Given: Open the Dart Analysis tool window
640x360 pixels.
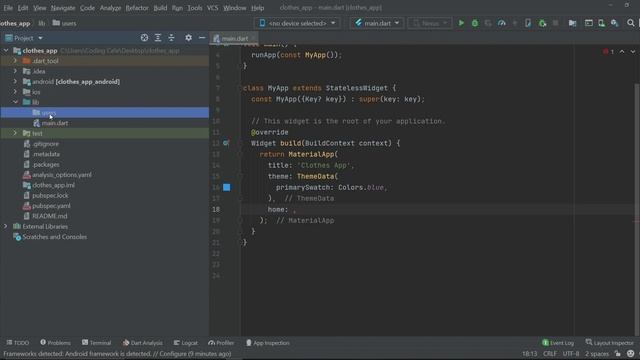Looking at the screenshot, I should point(142,343).
